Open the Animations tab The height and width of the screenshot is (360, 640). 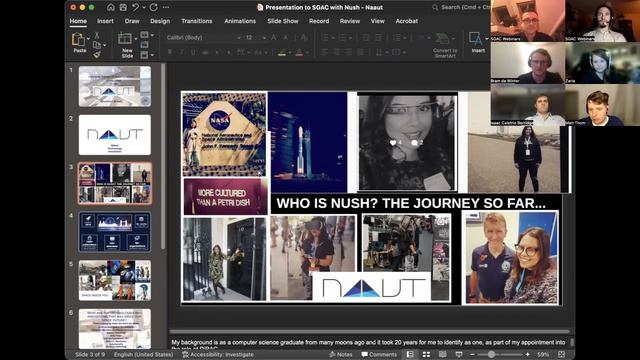(240, 21)
